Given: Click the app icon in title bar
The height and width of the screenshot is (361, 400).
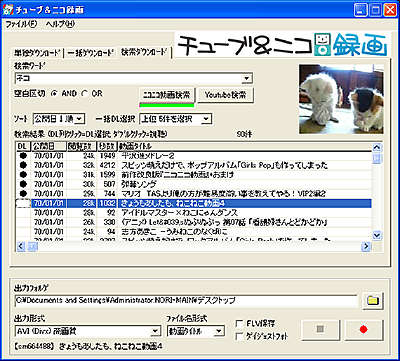Looking at the screenshot, I should (x=7, y=9).
